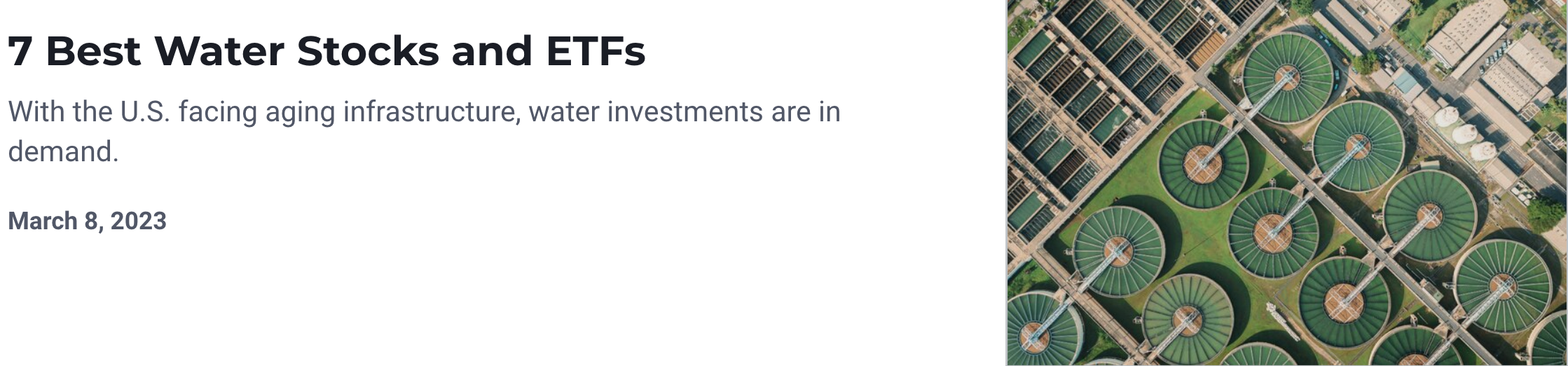Click "infrastructure," in the article description
1568x366 pixels.
[x=432, y=112]
